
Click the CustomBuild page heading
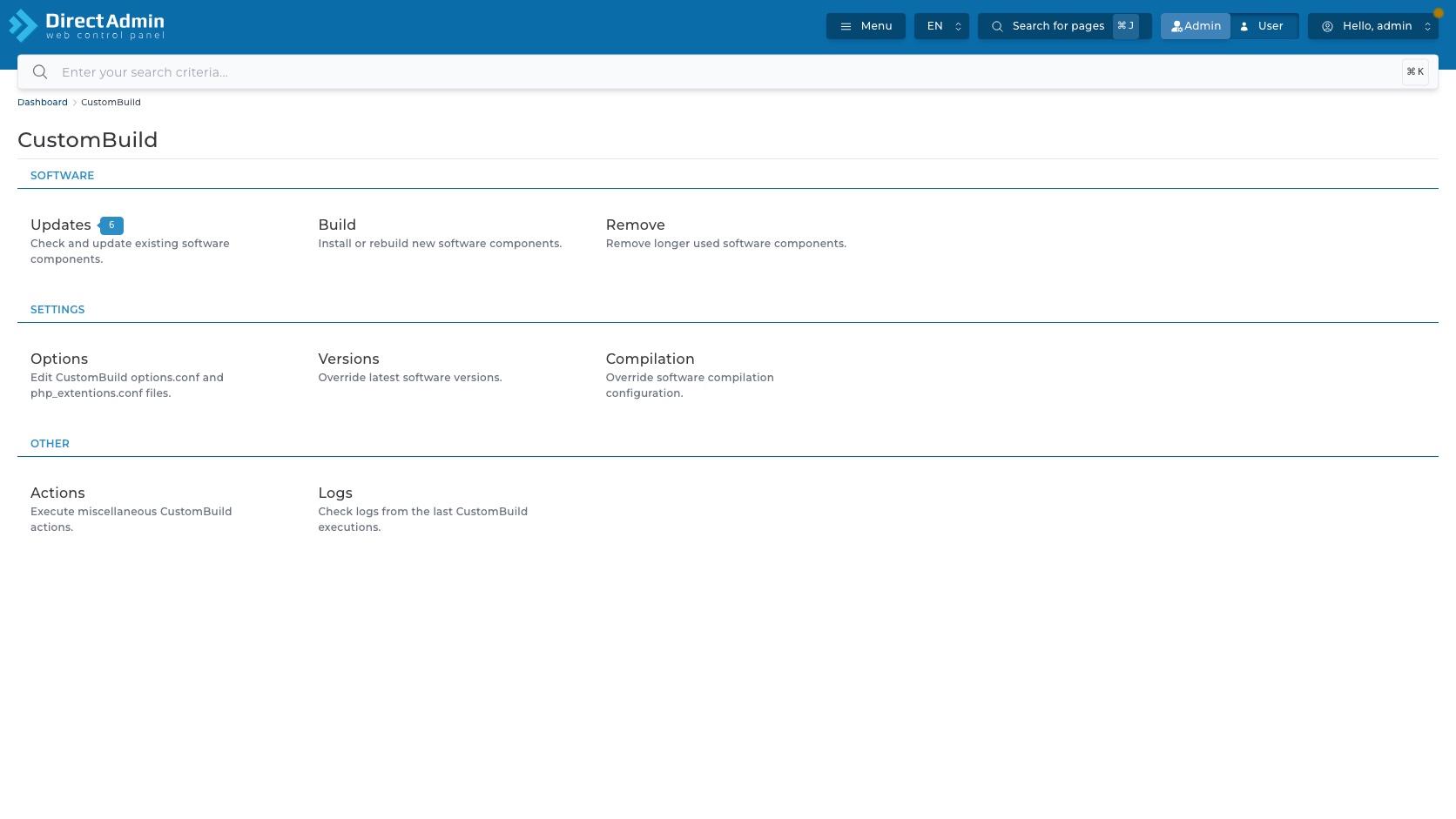tap(88, 140)
